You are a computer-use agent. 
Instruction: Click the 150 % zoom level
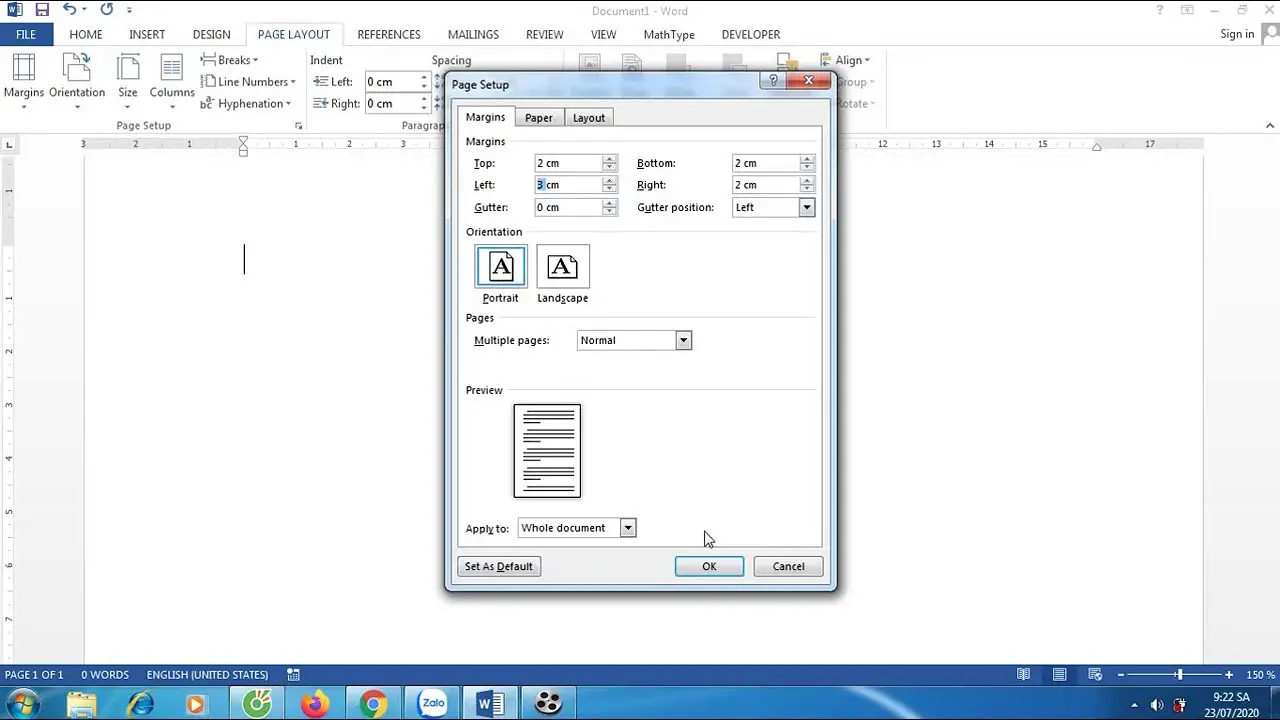click(x=1258, y=675)
